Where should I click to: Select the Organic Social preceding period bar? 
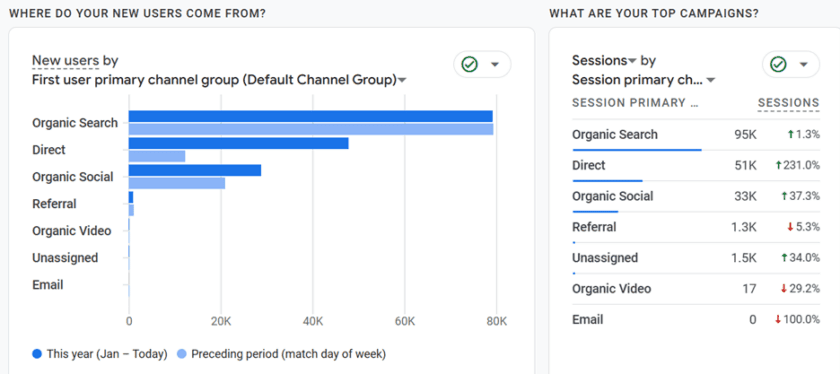(x=177, y=183)
